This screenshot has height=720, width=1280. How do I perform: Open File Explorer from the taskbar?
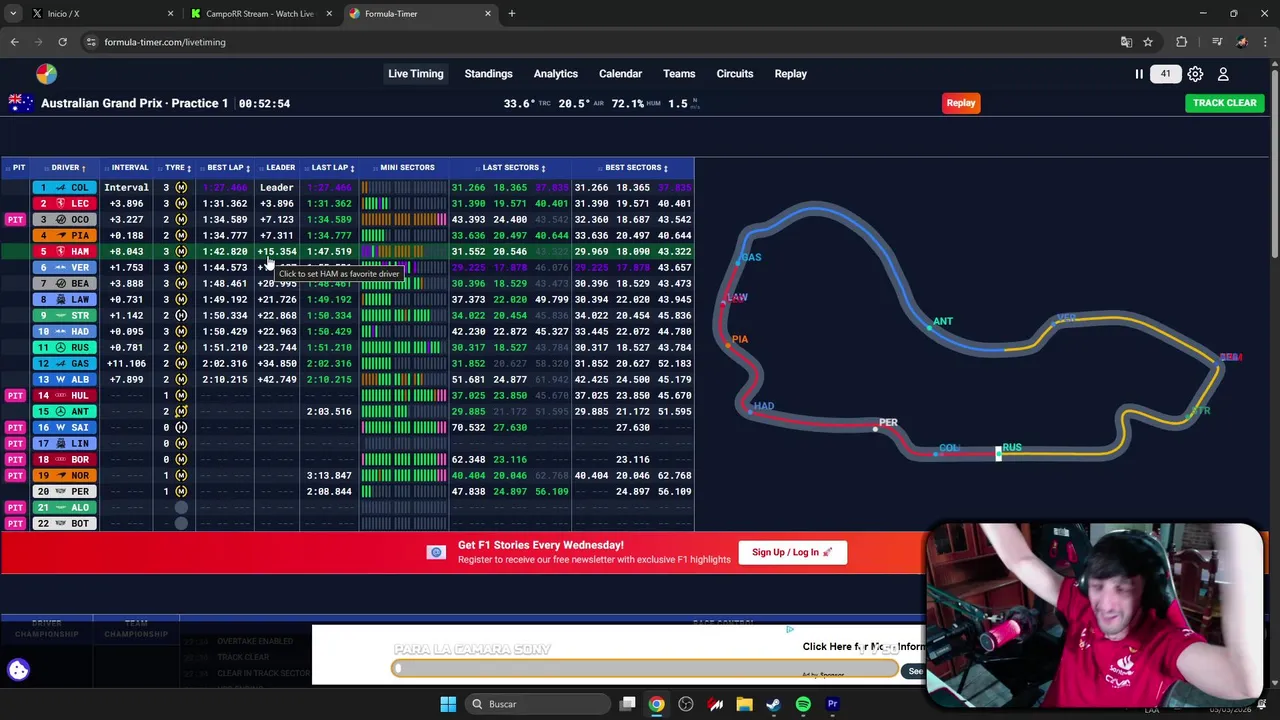tap(744, 704)
